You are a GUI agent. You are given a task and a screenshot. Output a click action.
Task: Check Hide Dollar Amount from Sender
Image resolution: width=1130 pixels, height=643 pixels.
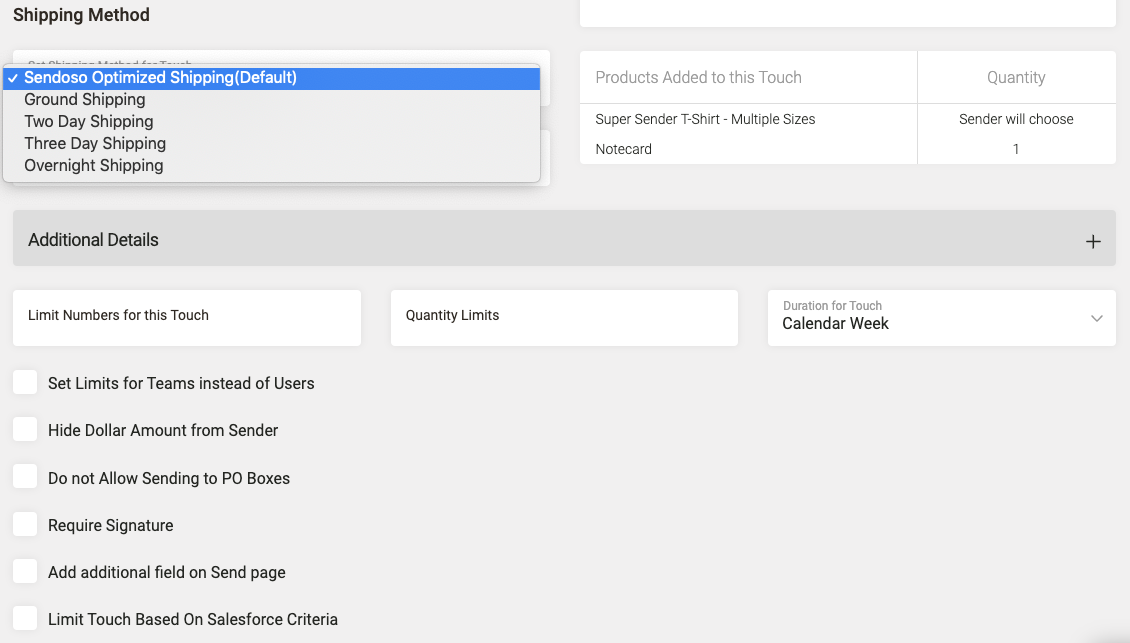(25, 430)
